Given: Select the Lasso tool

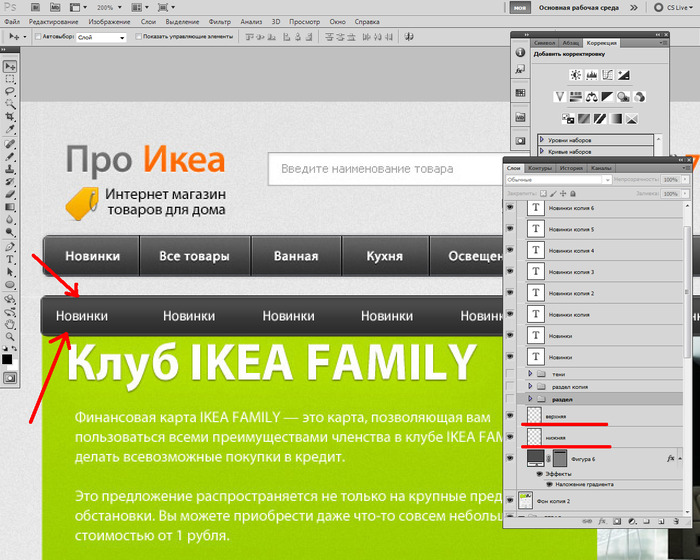Looking at the screenshot, I should click(x=10, y=92).
